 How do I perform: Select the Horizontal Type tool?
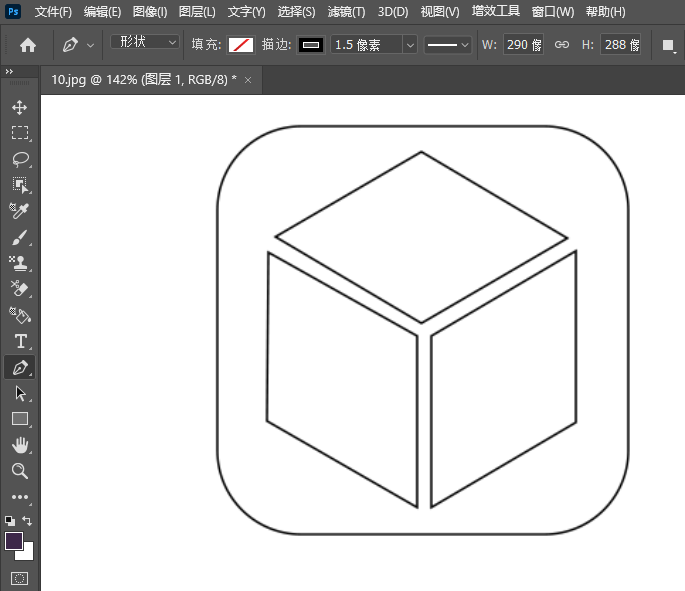[20, 341]
